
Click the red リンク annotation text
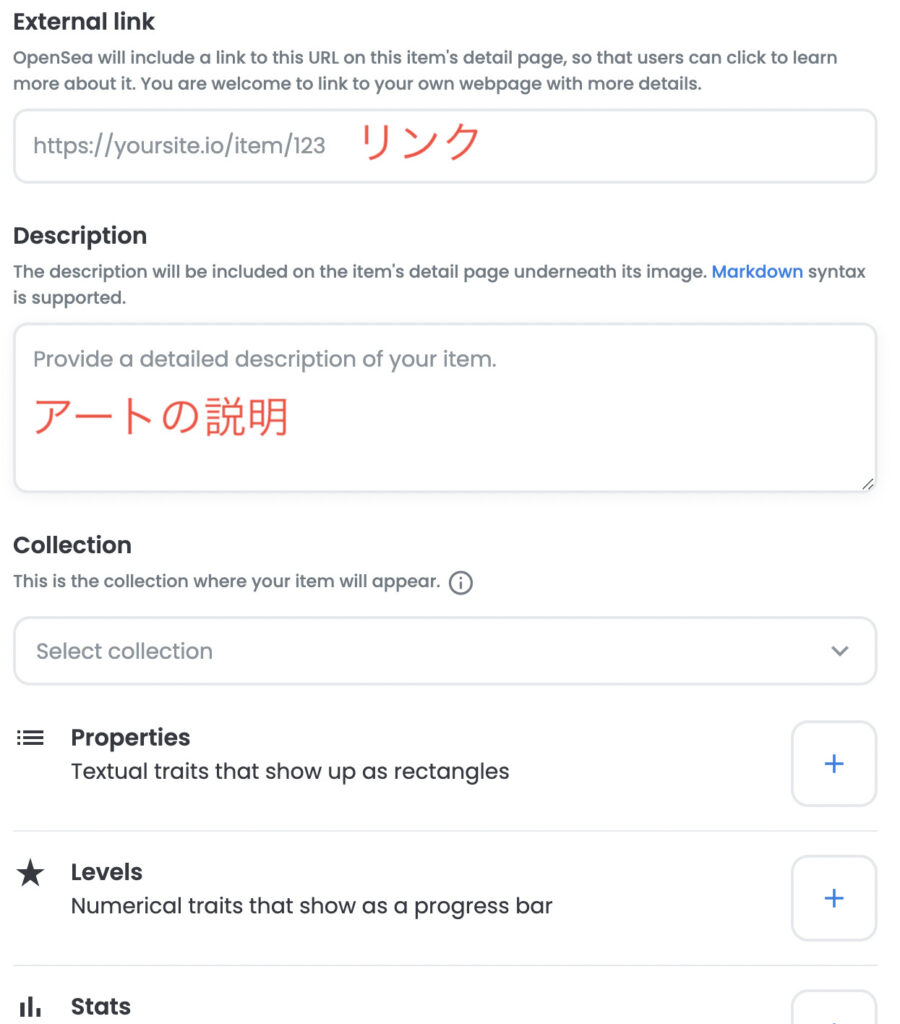(420, 144)
